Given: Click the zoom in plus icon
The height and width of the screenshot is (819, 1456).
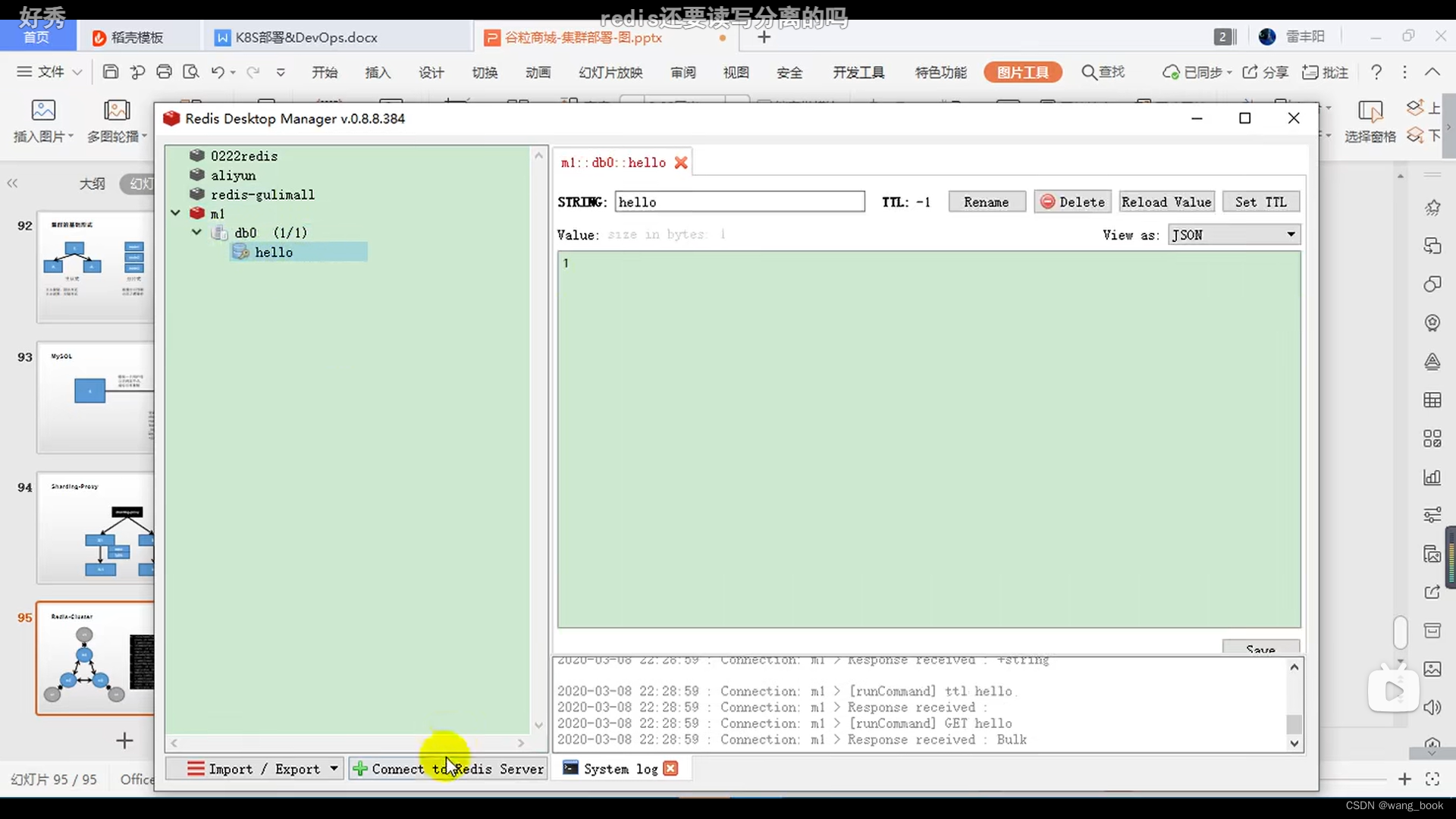Looking at the screenshot, I should 1404,779.
